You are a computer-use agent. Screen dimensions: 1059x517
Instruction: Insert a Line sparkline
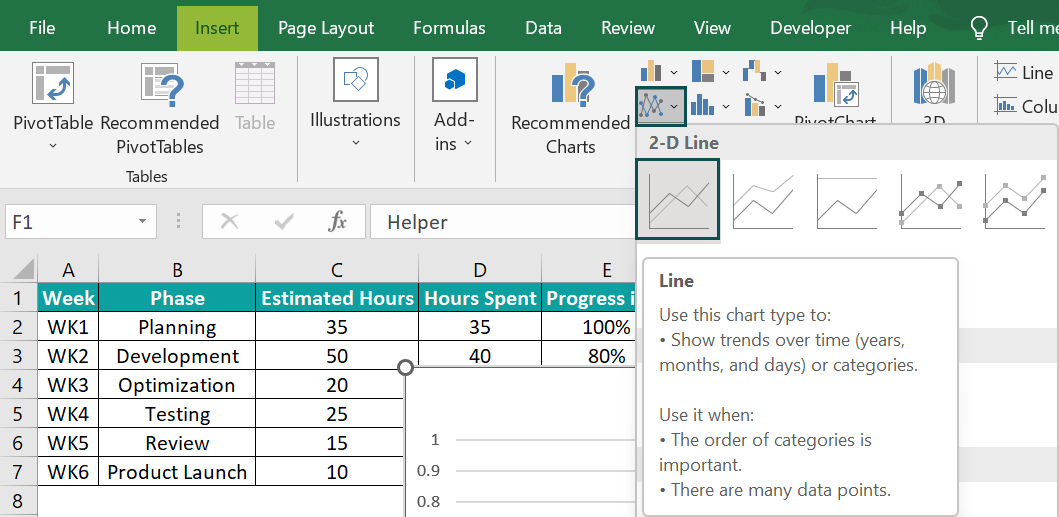(x=1024, y=72)
